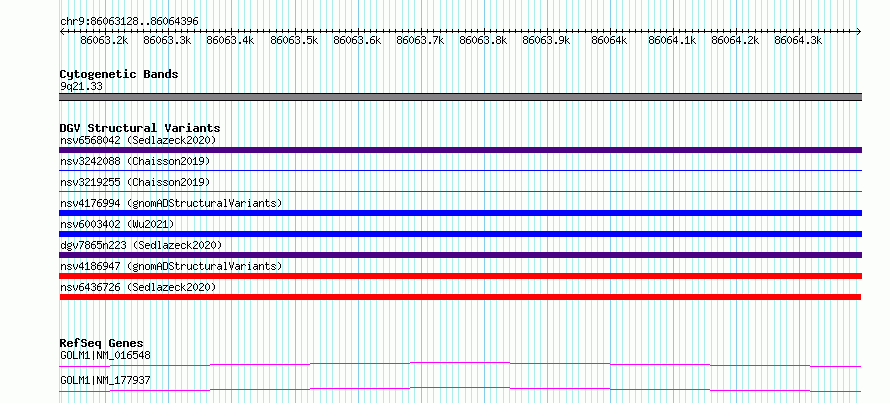Screen dimensions: 890x403
Task: Click the 86063.9k ruler tick label
Action: (x=545, y=40)
